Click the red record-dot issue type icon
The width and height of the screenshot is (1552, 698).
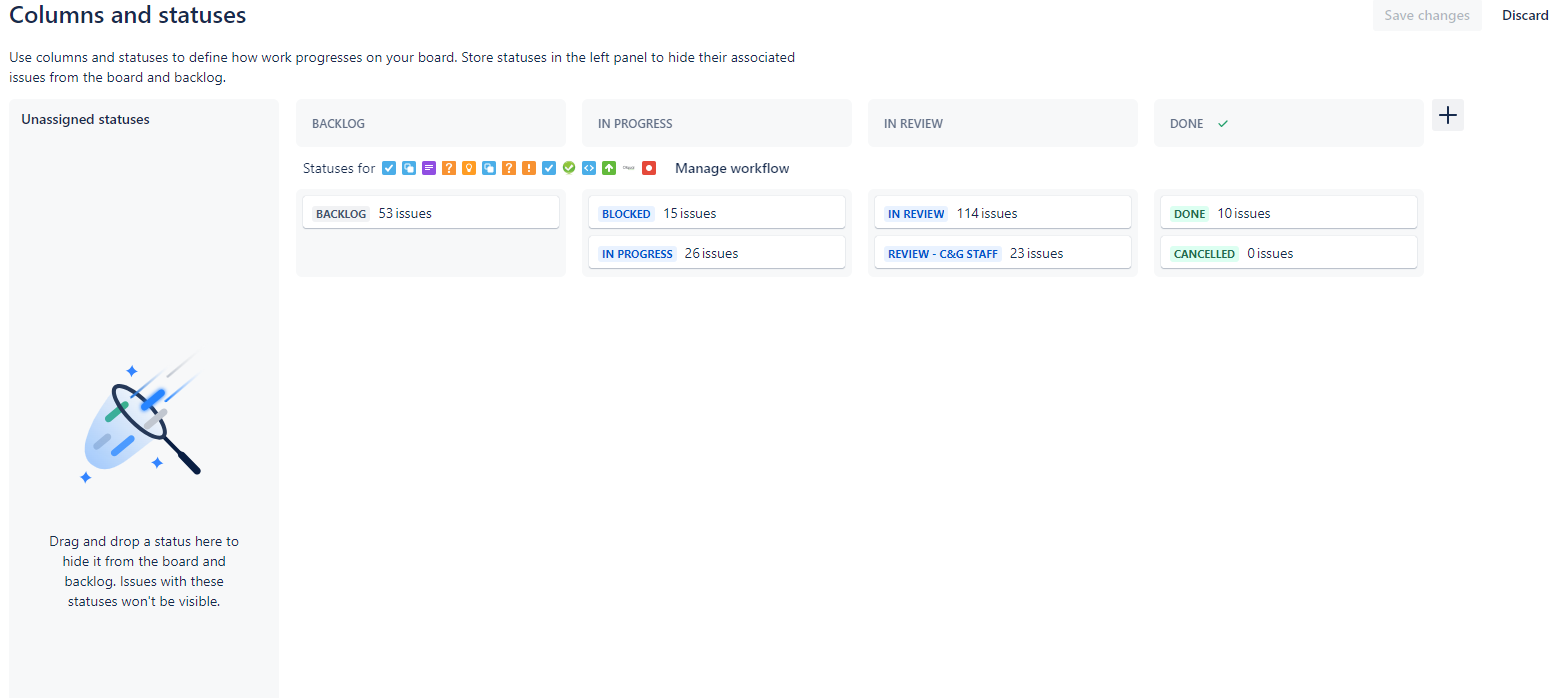[649, 168]
